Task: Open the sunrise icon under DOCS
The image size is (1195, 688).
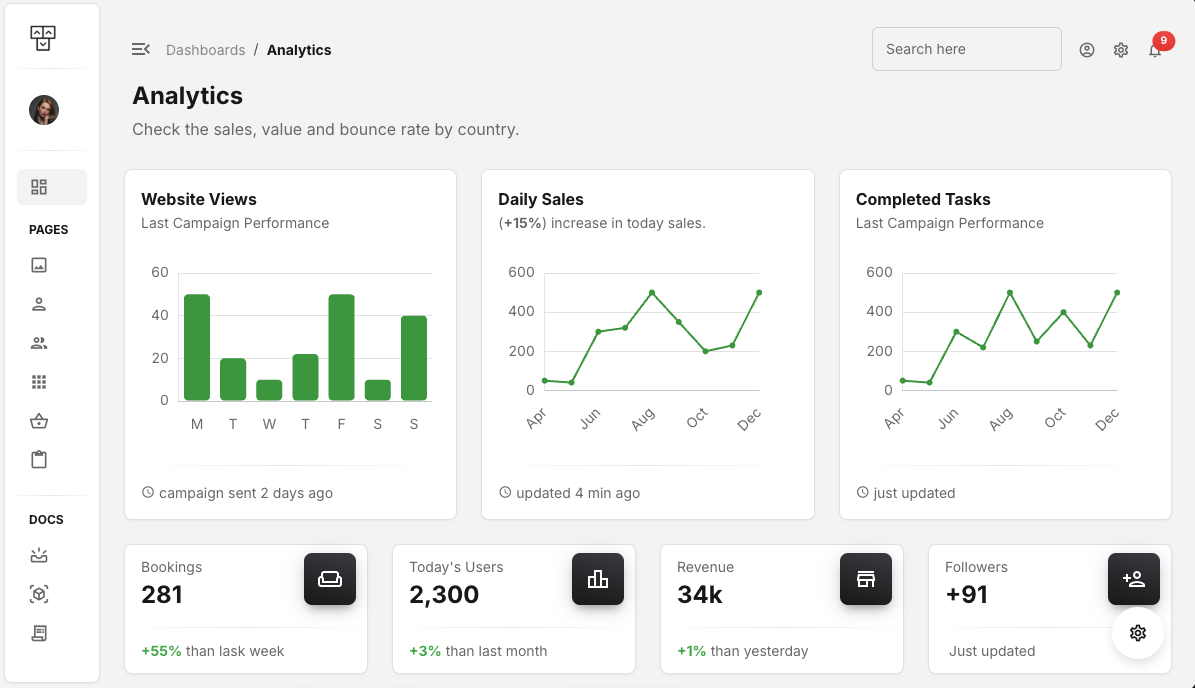Action: click(39, 555)
